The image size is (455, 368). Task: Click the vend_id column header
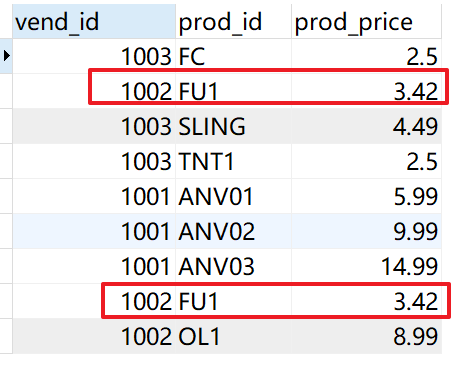94,21
